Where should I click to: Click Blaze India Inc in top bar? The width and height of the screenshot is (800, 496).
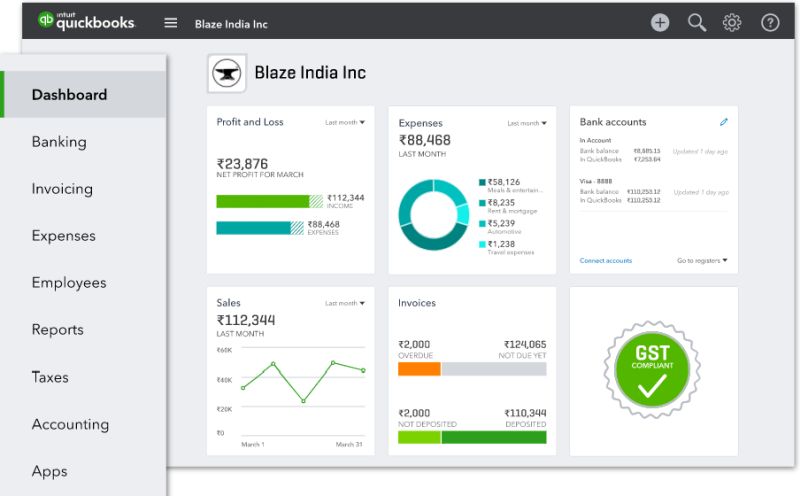click(x=231, y=24)
